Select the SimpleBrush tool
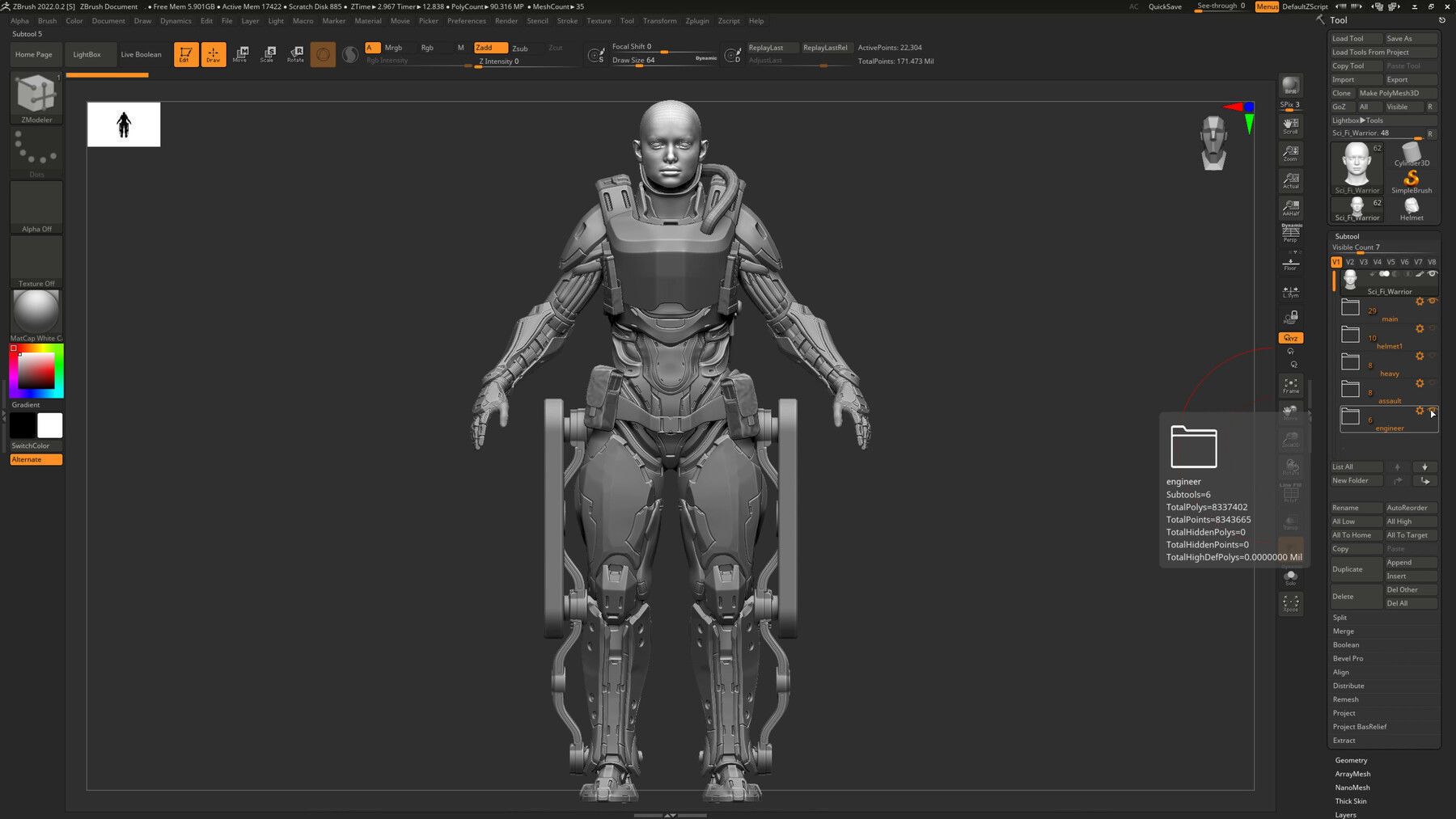 click(x=1412, y=182)
